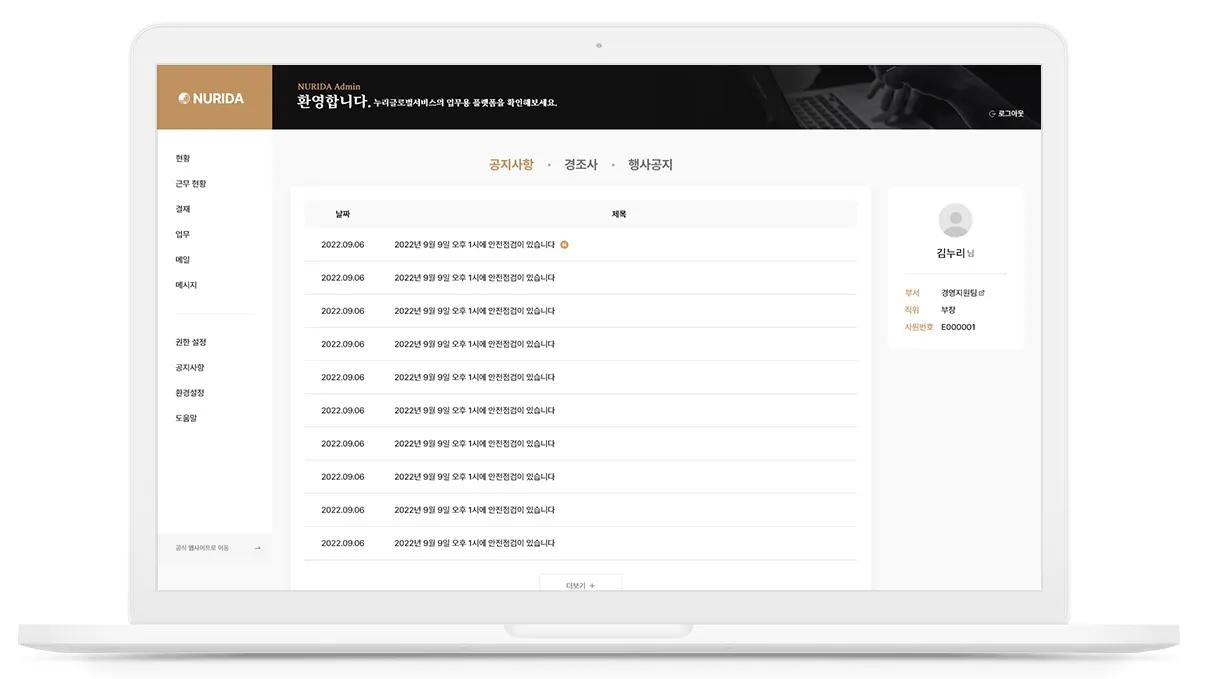1210x679 pixels.
Task: Open 도움말 in the sidebar
Action: 186,418
